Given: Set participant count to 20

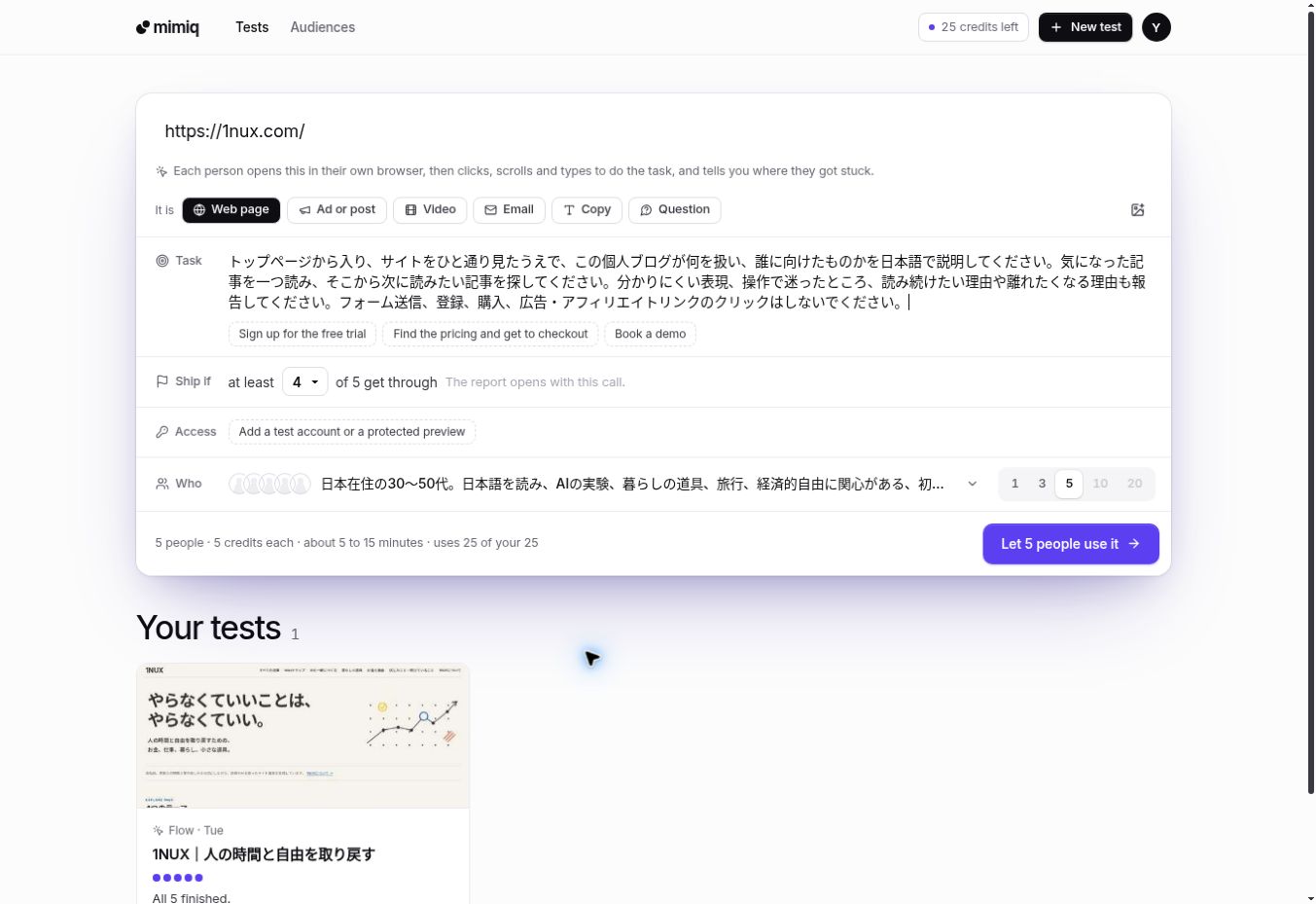Looking at the screenshot, I should coord(1134,484).
